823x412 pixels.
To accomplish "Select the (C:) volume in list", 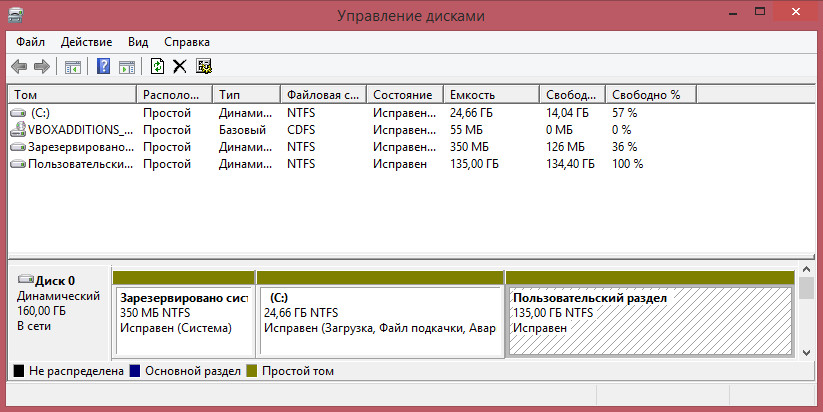I will (411, 113).
